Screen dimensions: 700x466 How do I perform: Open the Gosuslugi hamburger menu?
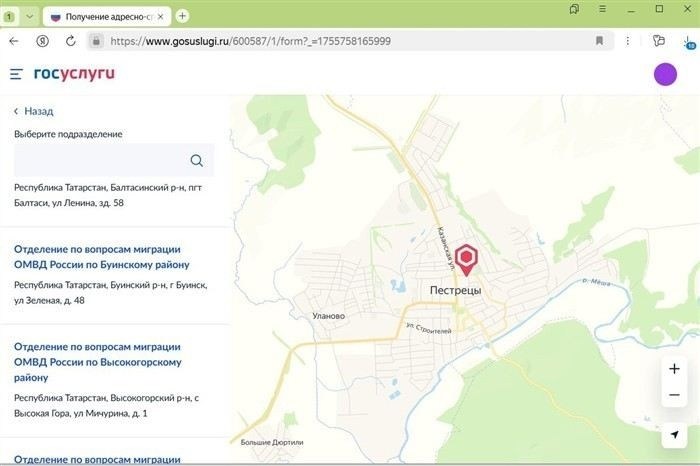[x=16, y=74]
